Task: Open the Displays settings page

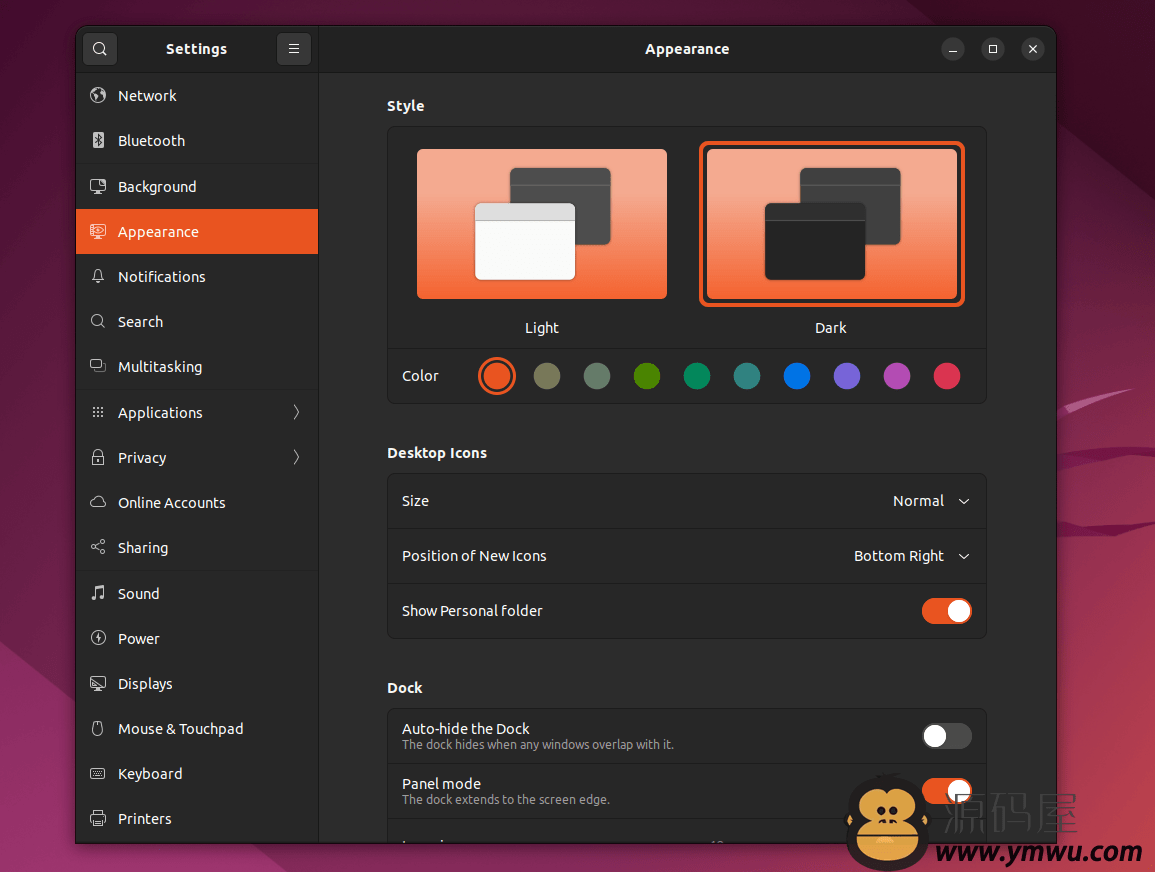Action: coord(197,683)
